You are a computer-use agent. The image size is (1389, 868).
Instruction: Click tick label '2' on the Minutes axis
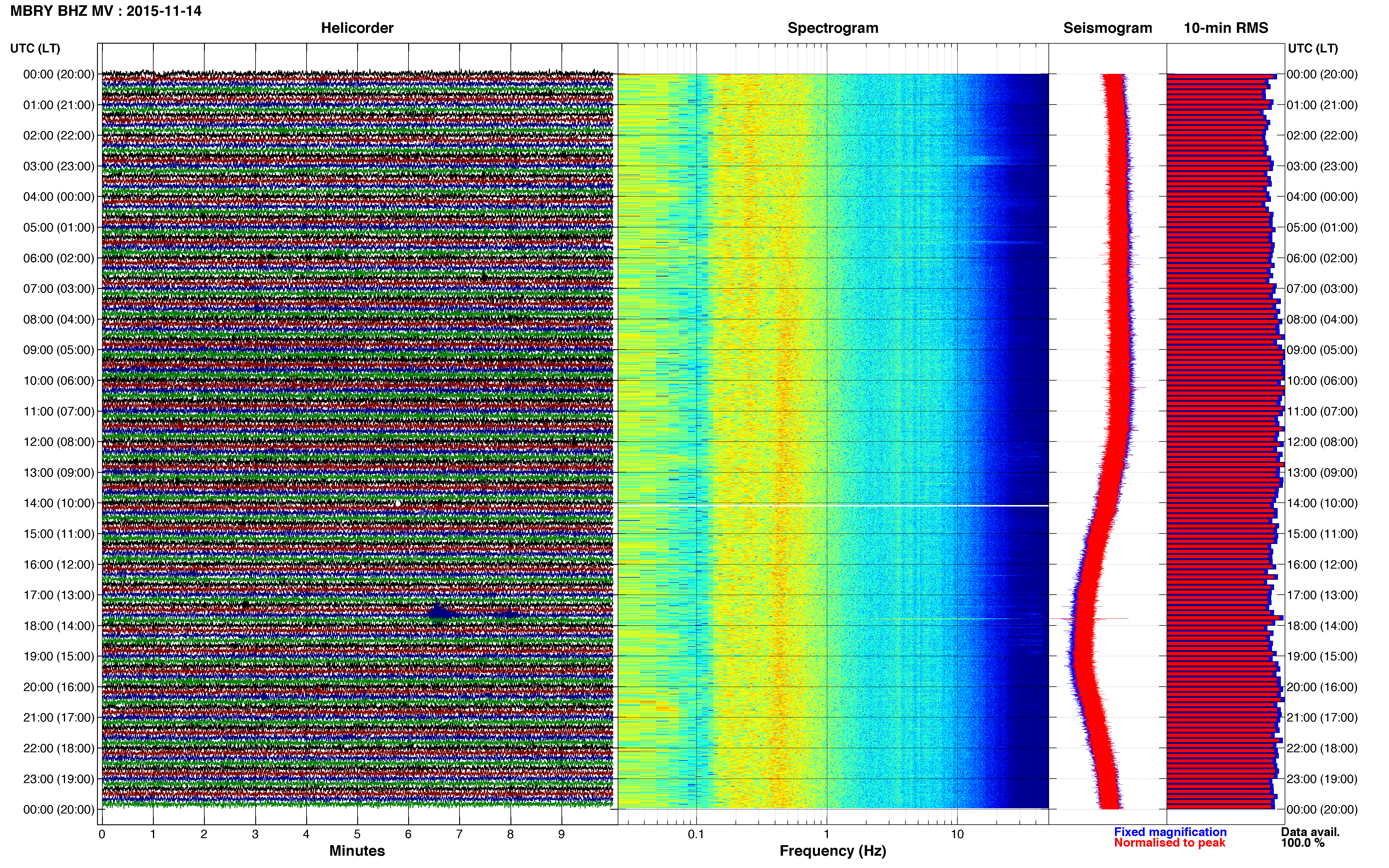204,835
